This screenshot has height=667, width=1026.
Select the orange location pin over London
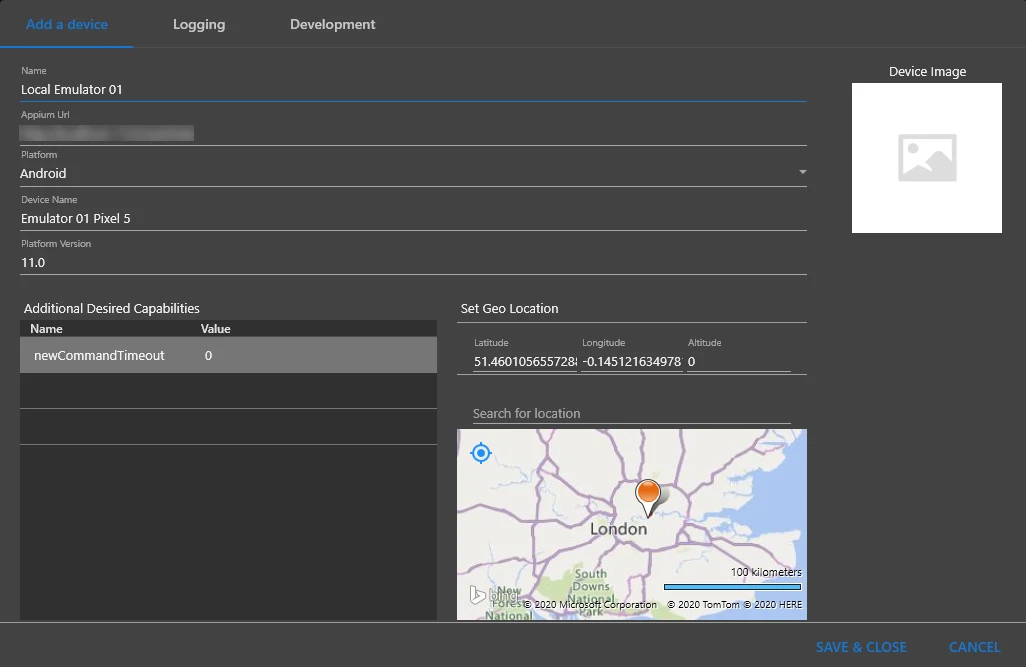[x=648, y=493]
